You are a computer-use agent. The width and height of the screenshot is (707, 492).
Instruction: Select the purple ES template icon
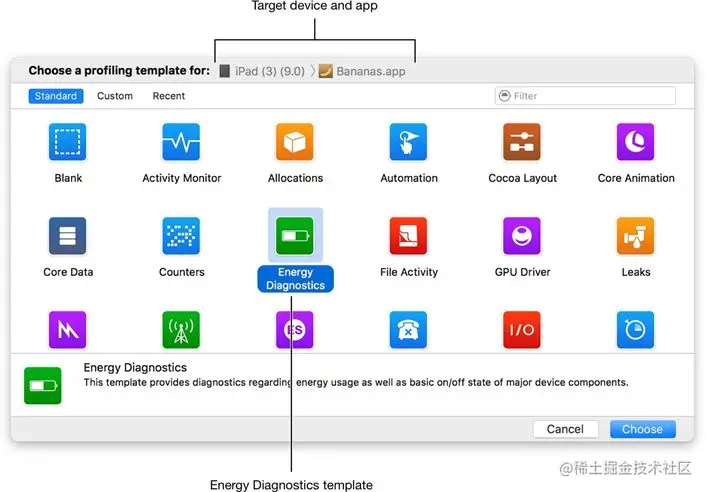point(295,330)
